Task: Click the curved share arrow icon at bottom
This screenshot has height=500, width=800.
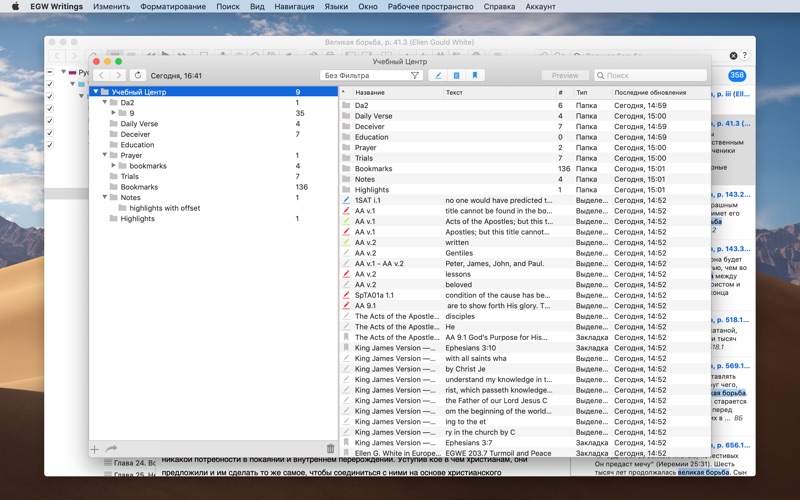Action: point(111,449)
